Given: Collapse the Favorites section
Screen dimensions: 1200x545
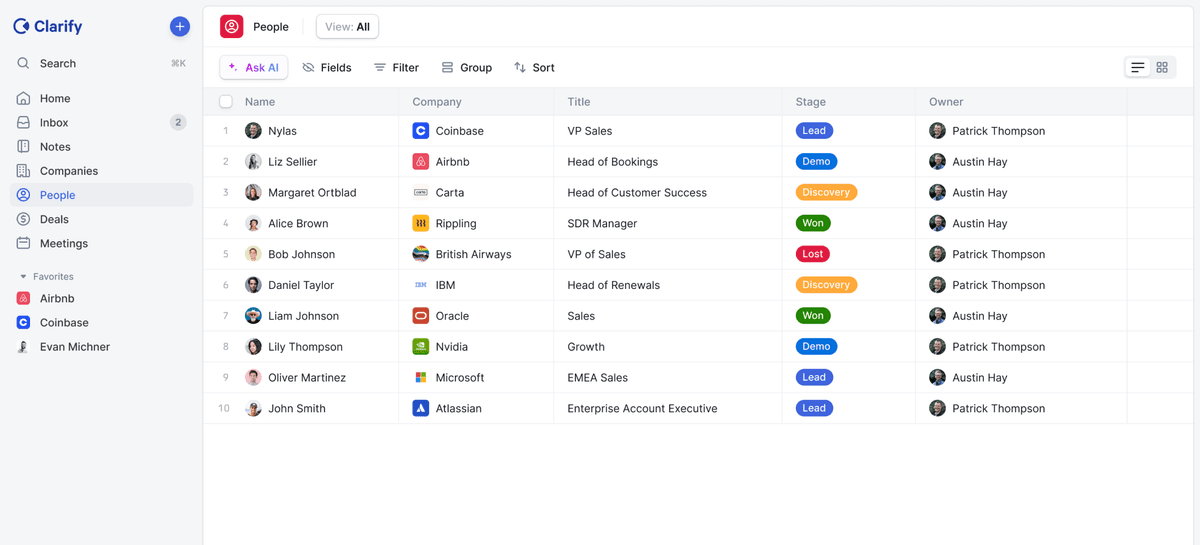Looking at the screenshot, I should [x=23, y=277].
